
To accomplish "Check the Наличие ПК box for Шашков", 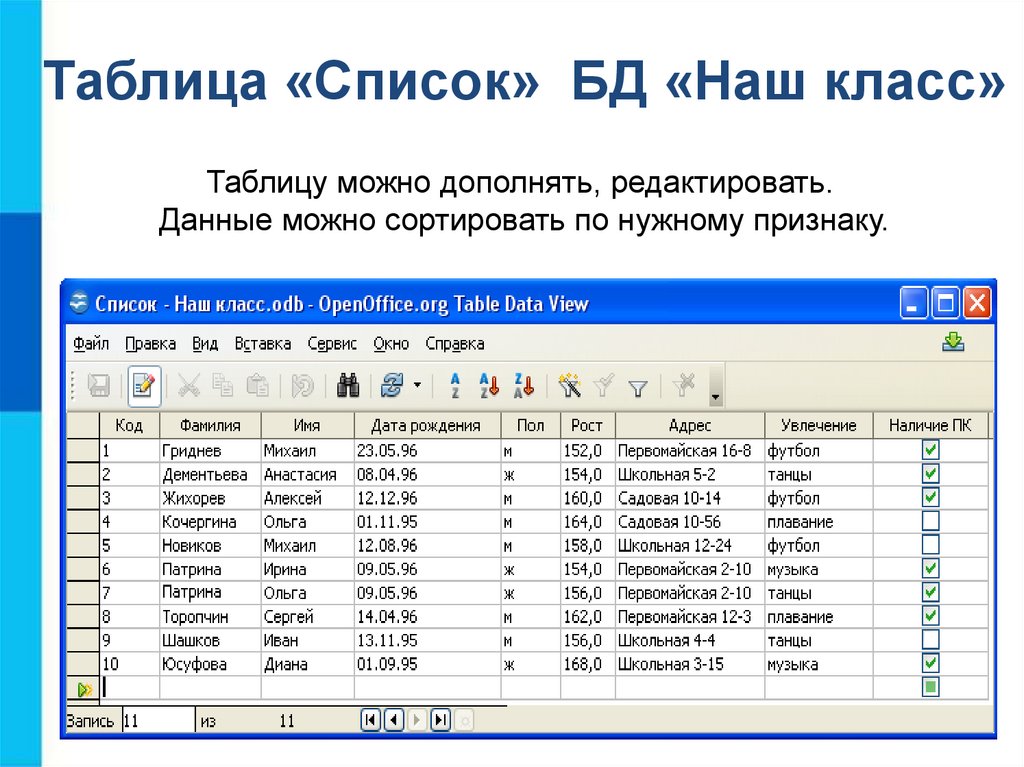I will [930, 640].
